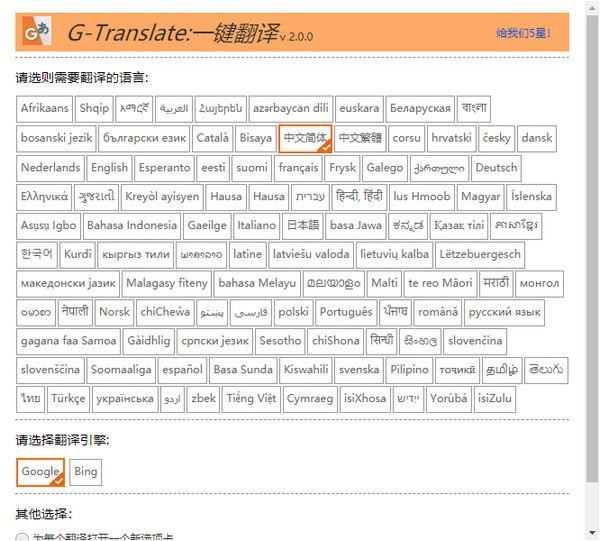Screen dimensions: 600x541
Task: Select Íslenska language
Action: pyautogui.click(x=531, y=197)
